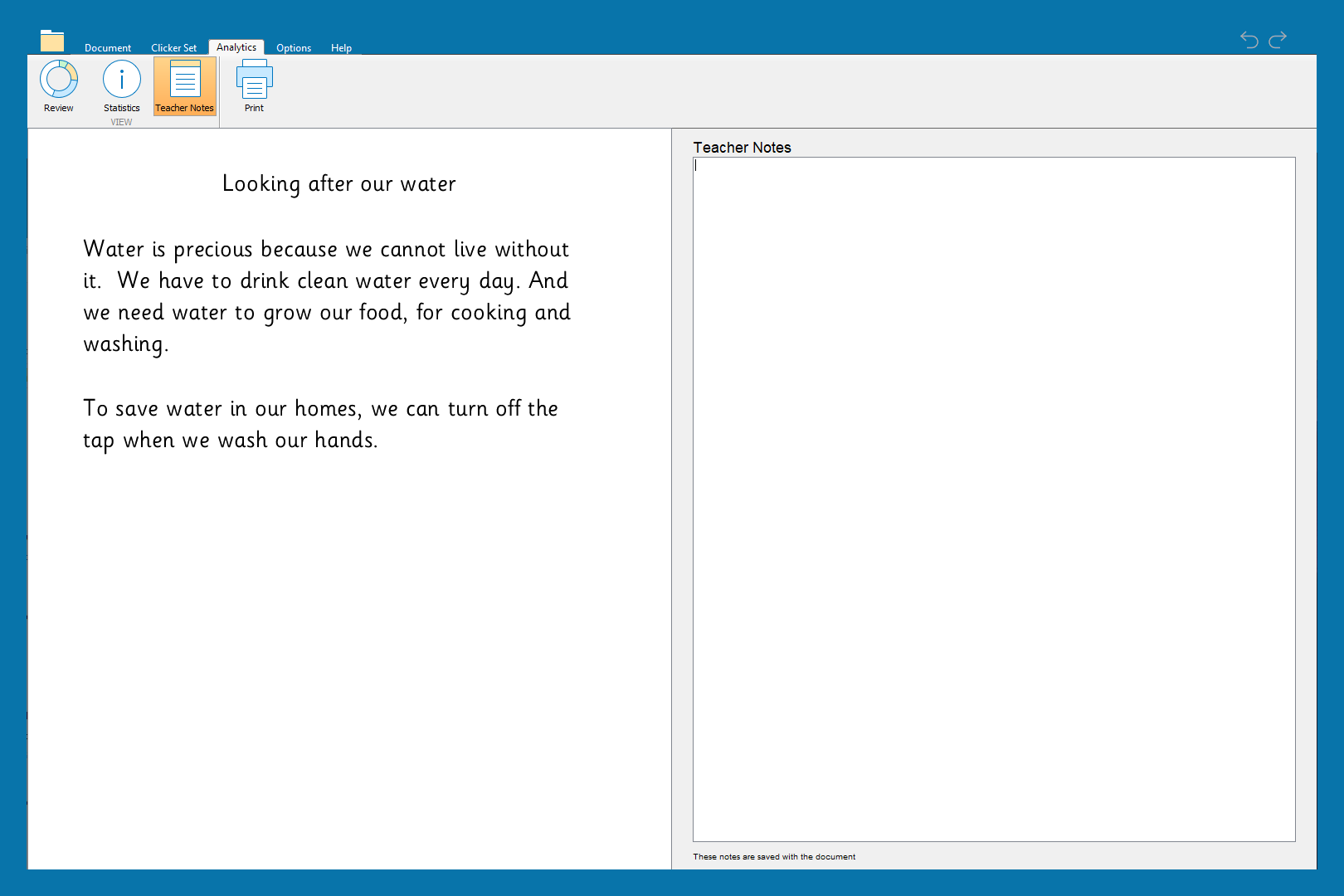
Task: Click the sentence 'To save water in our homes'
Action: [x=320, y=425]
